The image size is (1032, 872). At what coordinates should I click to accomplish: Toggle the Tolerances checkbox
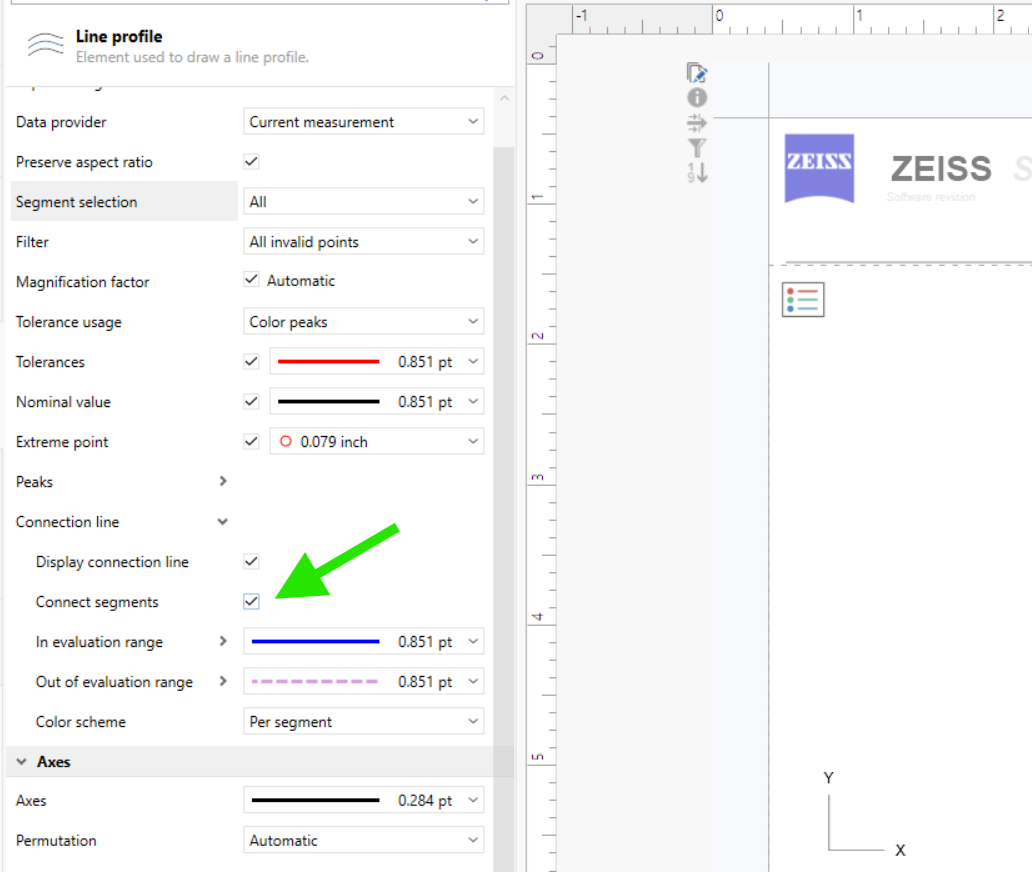tap(251, 361)
